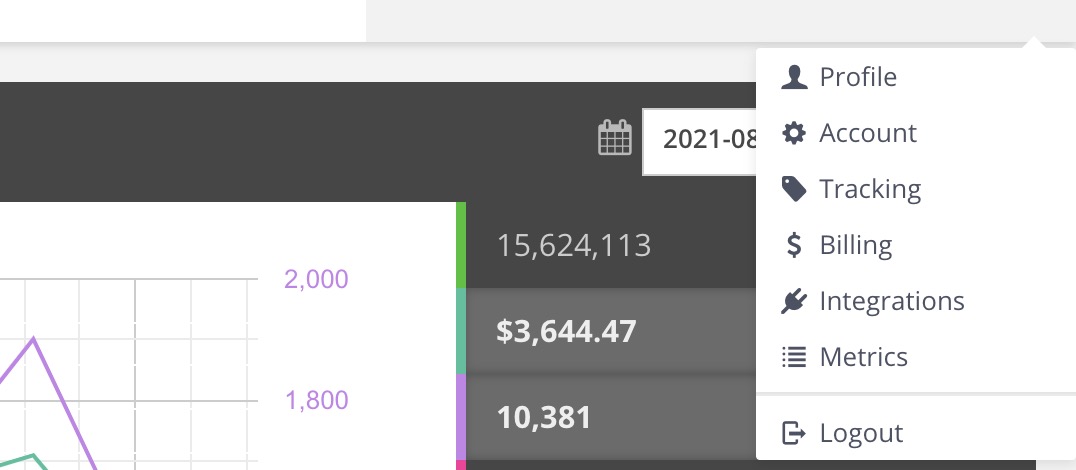Click the Metrics list icon
This screenshot has width=1076, height=470.
click(x=794, y=357)
